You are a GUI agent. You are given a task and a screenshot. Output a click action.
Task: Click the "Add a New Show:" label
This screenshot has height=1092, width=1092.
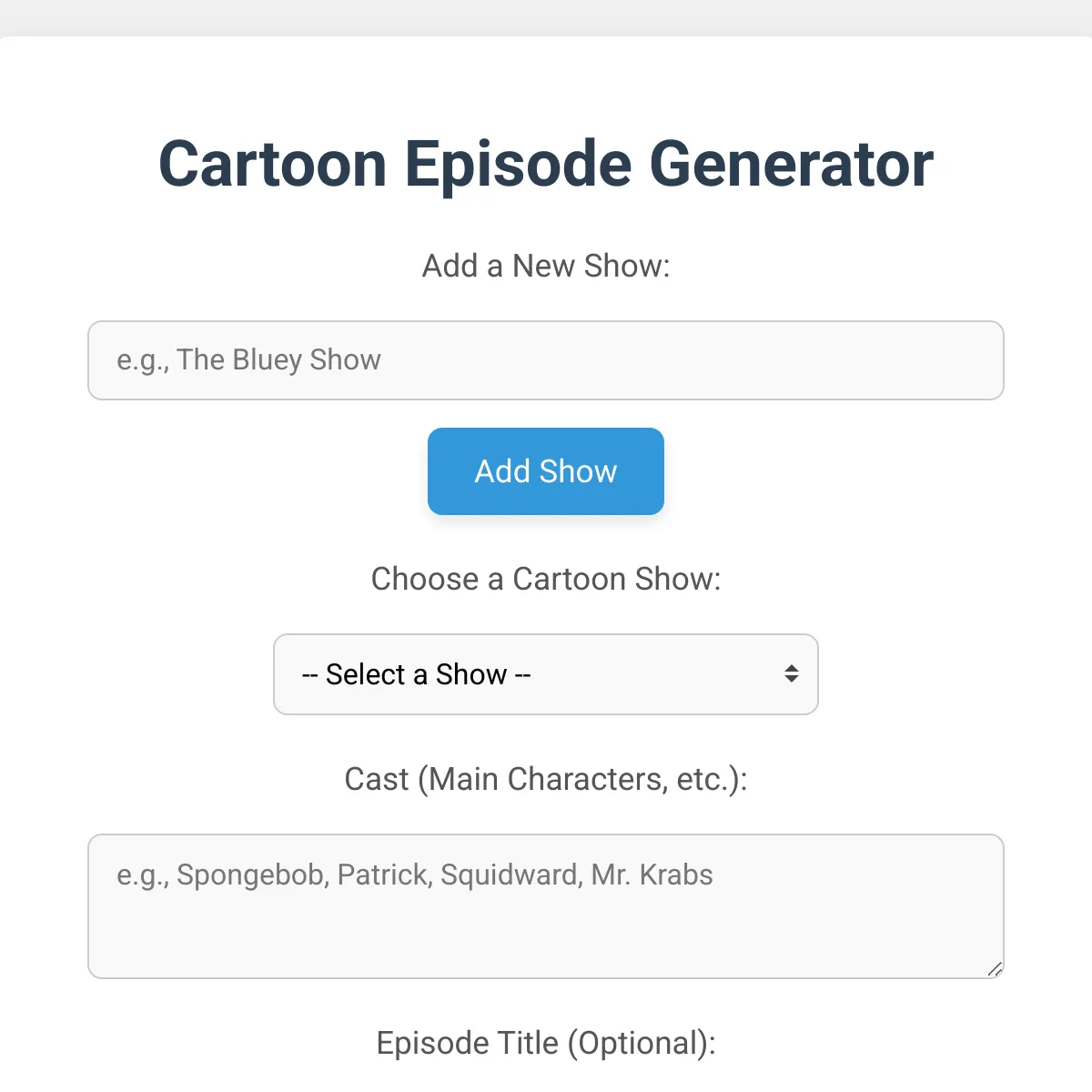pyautogui.click(x=546, y=266)
